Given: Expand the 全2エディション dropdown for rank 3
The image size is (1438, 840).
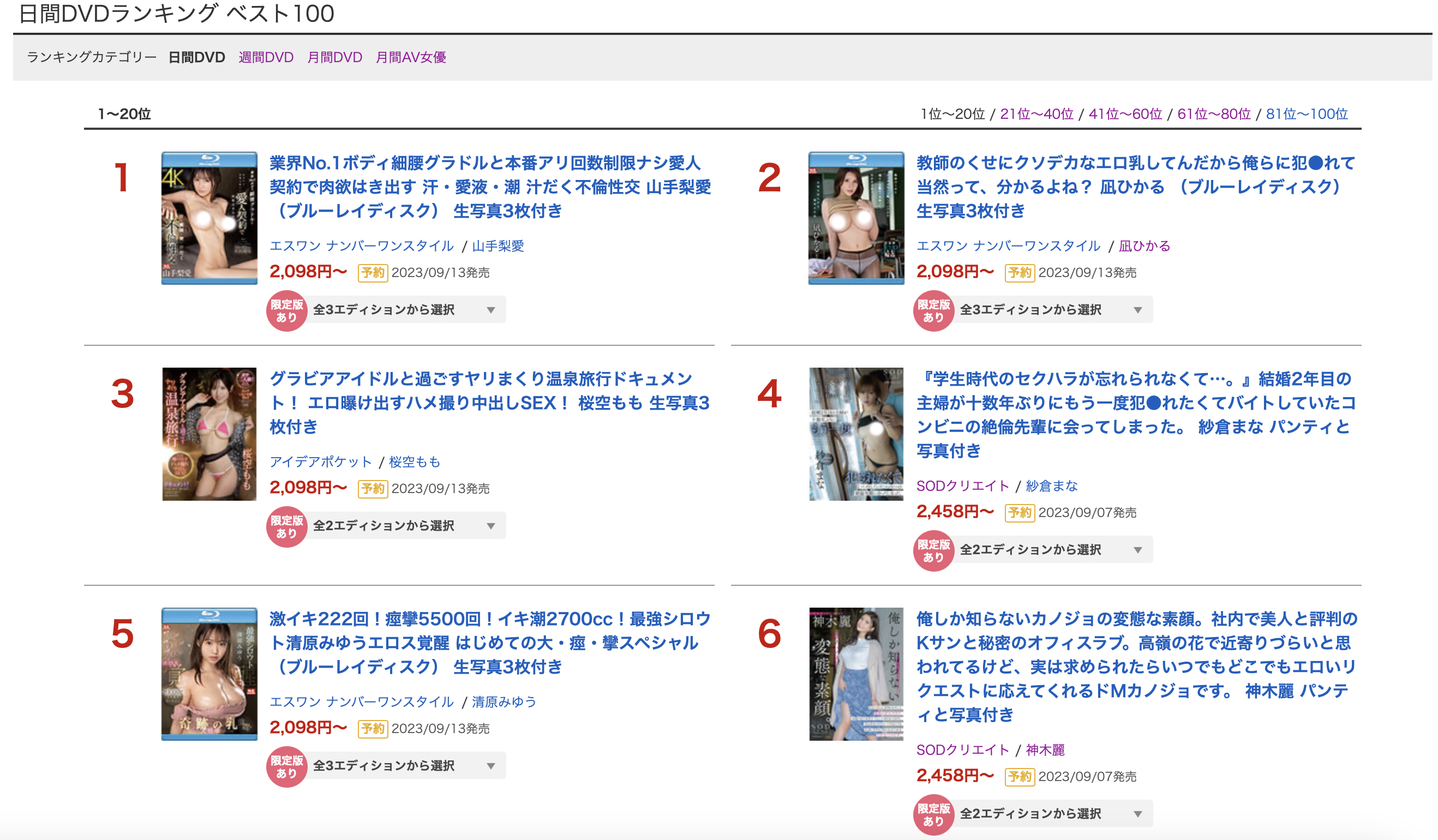Looking at the screenshot, I should (404, 526).
